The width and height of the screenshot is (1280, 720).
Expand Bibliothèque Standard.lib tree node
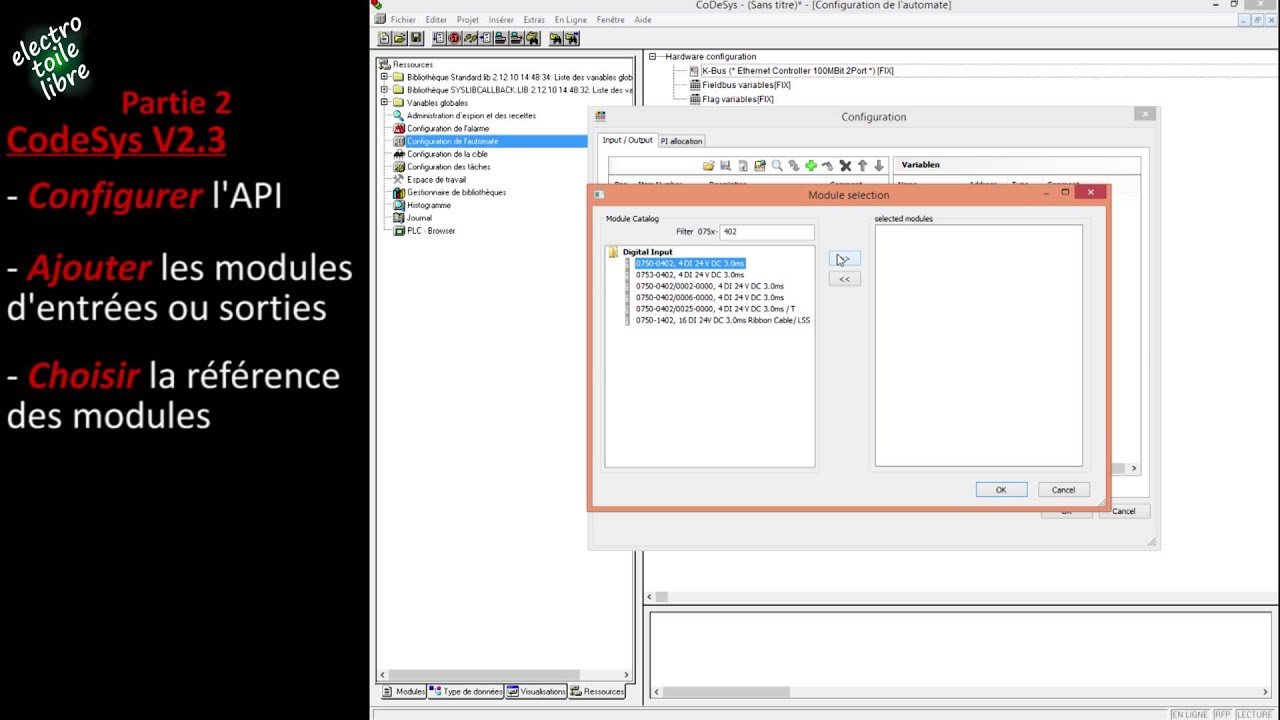(384, 77)
